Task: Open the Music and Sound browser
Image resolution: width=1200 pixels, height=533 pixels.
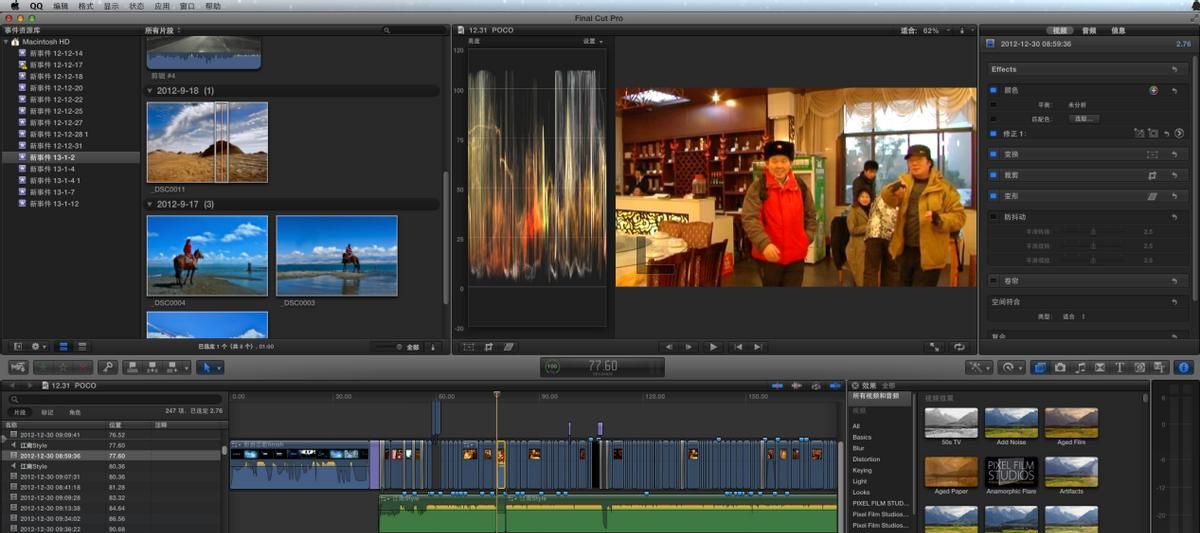Action: pos(1080,367)
